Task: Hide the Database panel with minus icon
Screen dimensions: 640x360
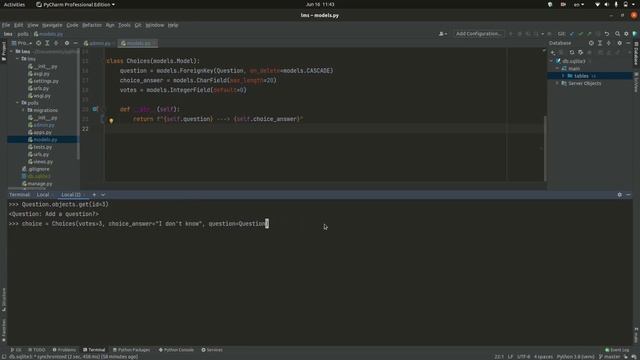Action: (x=628, y=43)
